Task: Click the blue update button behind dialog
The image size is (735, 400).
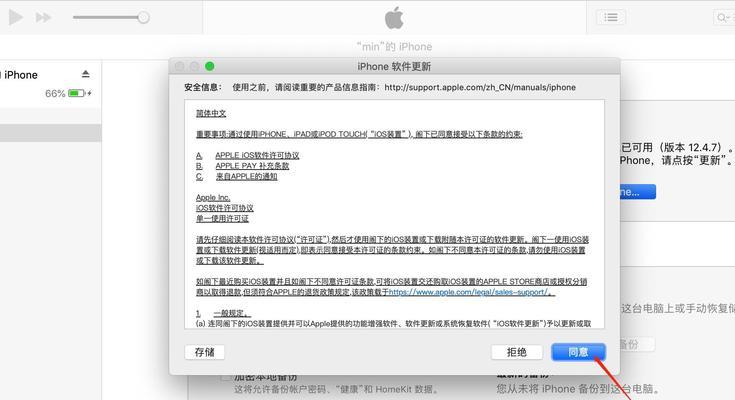Action: [x=638, y=192]
